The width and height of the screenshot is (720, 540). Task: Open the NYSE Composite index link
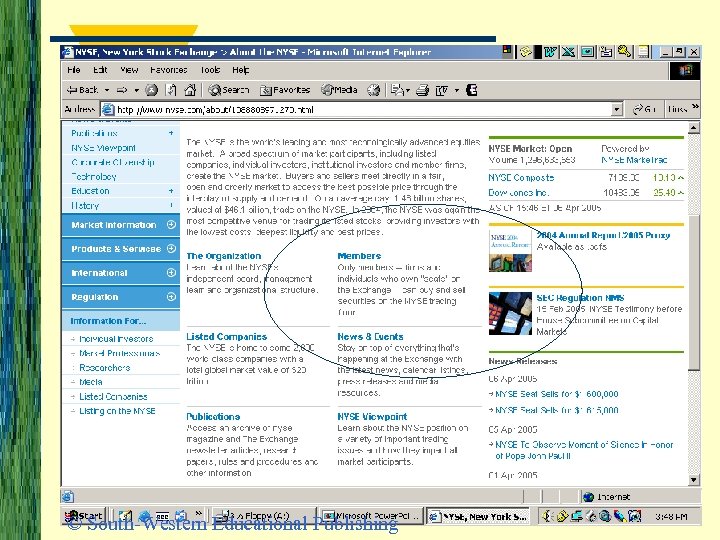[x=521, y=178]
